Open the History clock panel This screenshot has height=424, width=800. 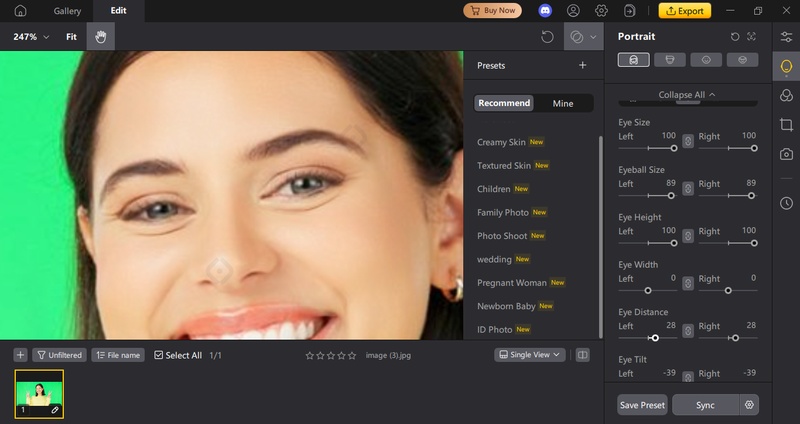point(786,203)
